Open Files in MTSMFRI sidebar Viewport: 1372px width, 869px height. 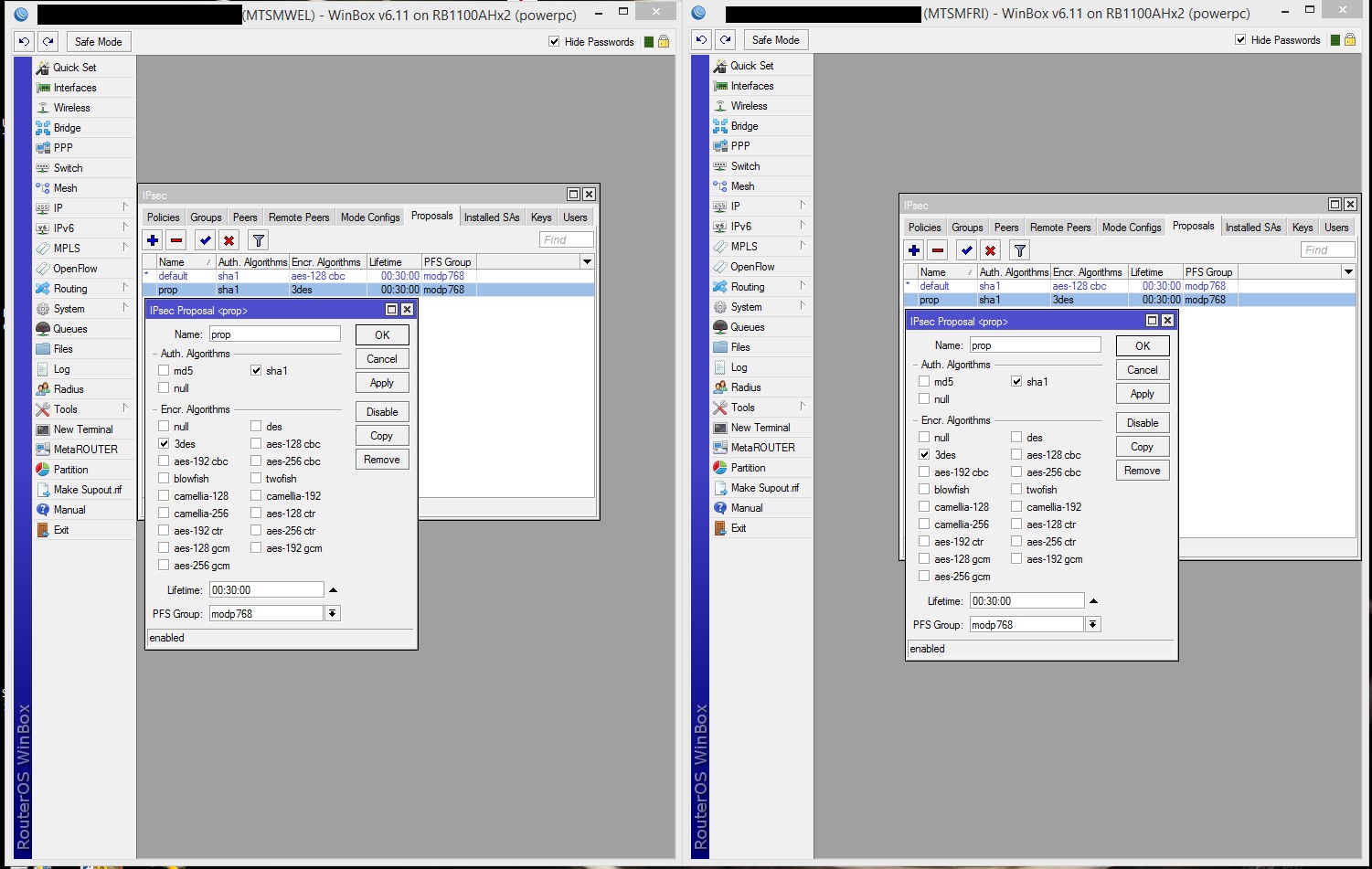coord(761,347)
